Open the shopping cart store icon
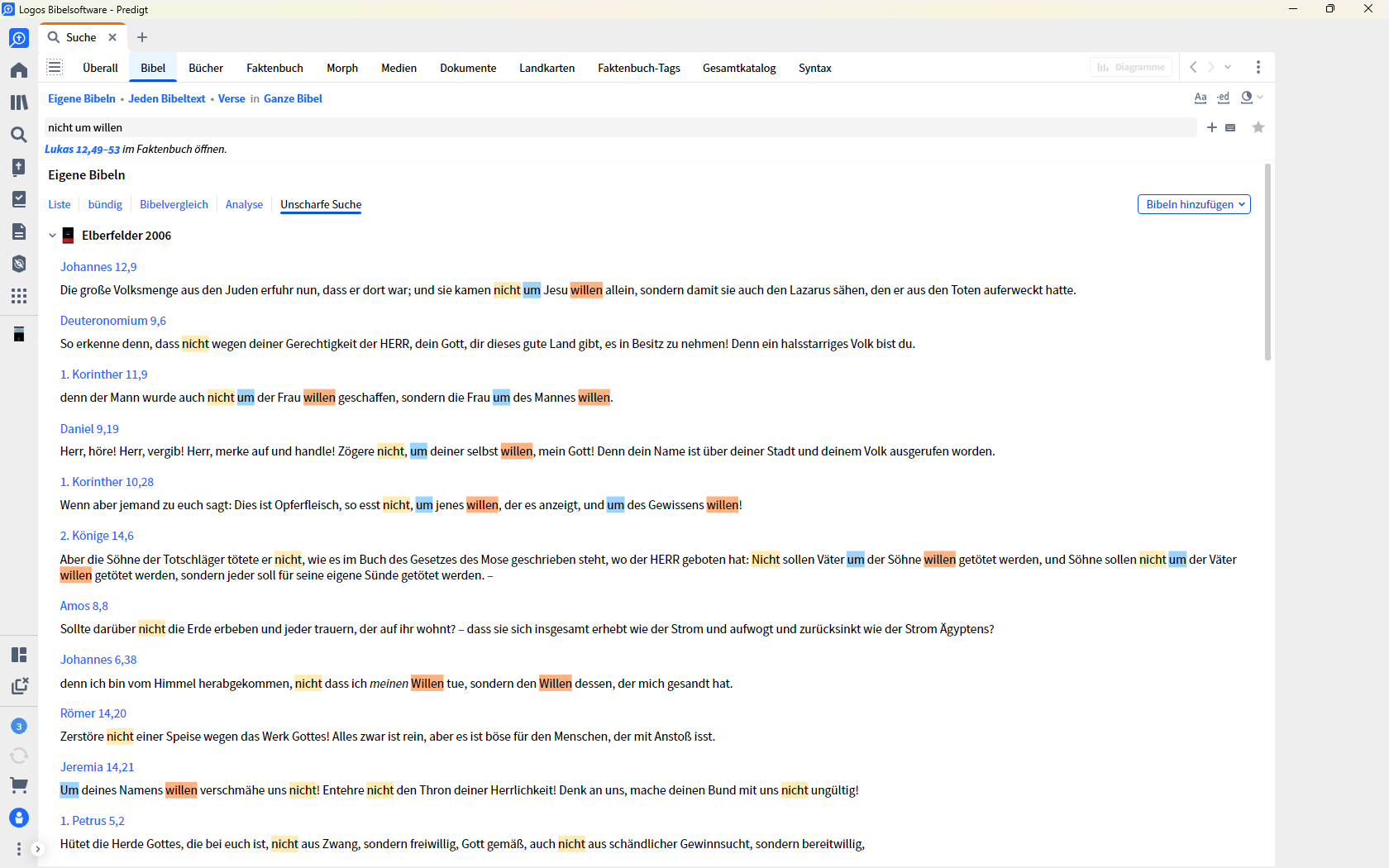Viewport: 1389px width, 868px height. pyautogui.click(x=19, y=785)
